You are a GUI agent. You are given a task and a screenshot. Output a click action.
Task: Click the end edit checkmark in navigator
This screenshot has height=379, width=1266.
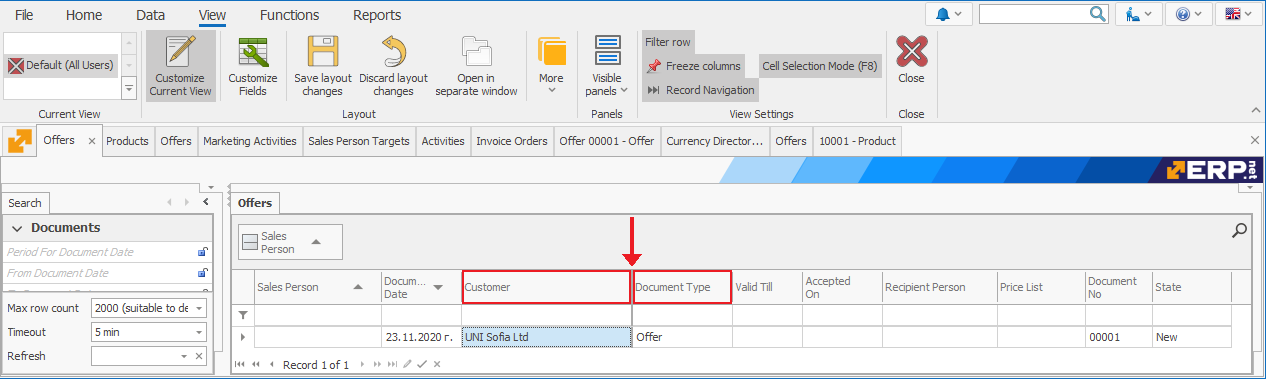pos(422,365)
